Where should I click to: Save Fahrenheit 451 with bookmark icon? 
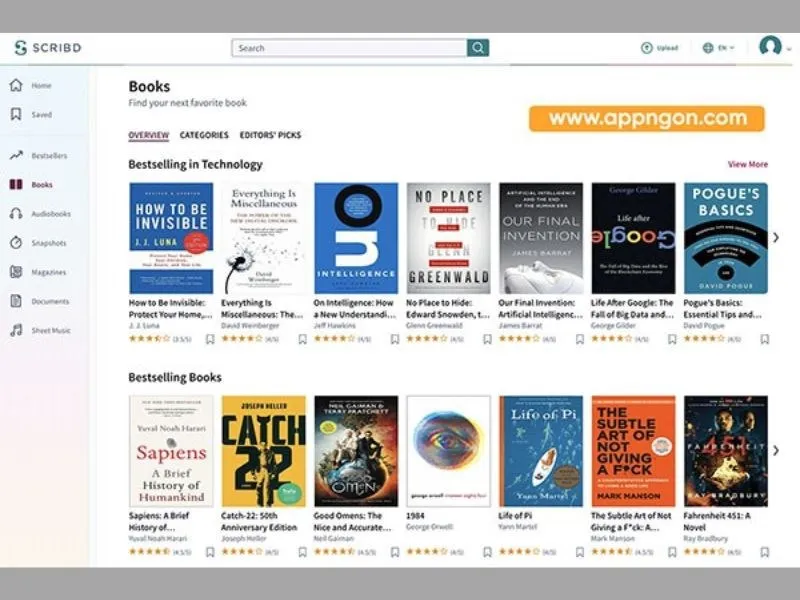(x=764, y=552)
